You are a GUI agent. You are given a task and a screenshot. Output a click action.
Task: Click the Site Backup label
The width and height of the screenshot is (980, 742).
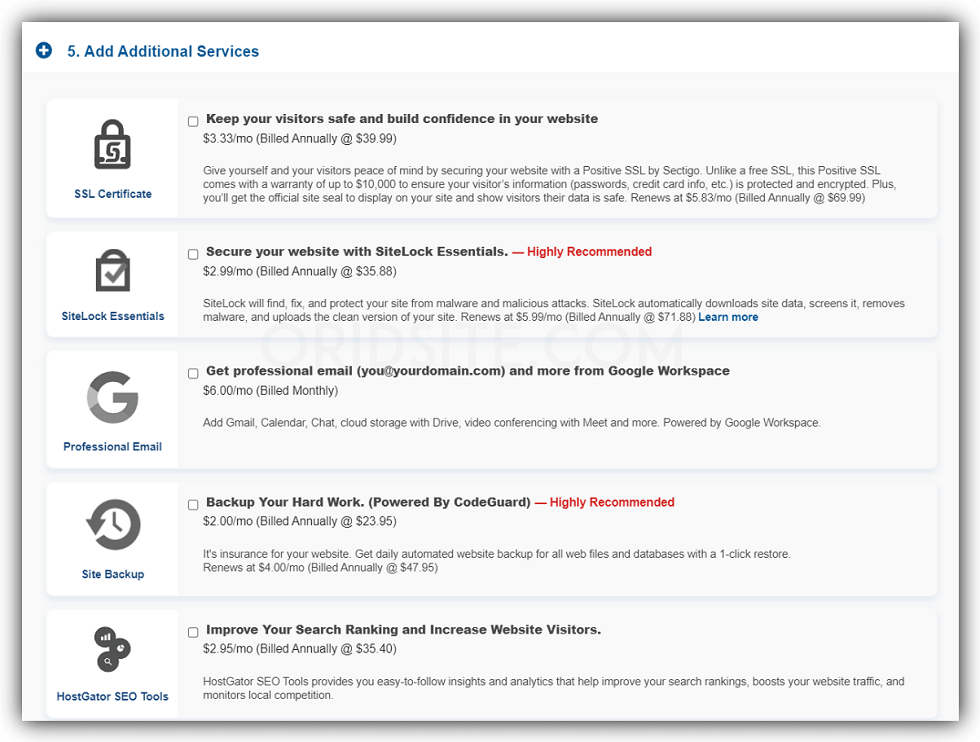[112, 574]
